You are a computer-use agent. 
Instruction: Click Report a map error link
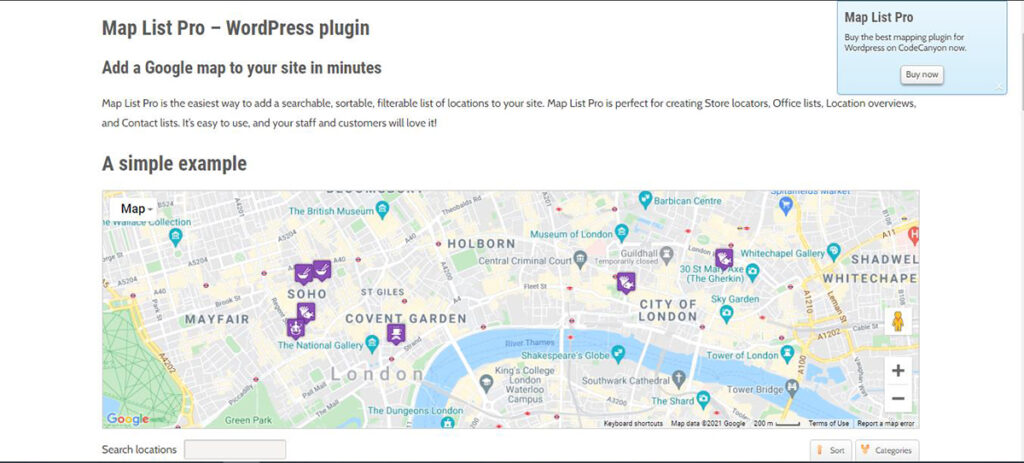click(886, 424)
